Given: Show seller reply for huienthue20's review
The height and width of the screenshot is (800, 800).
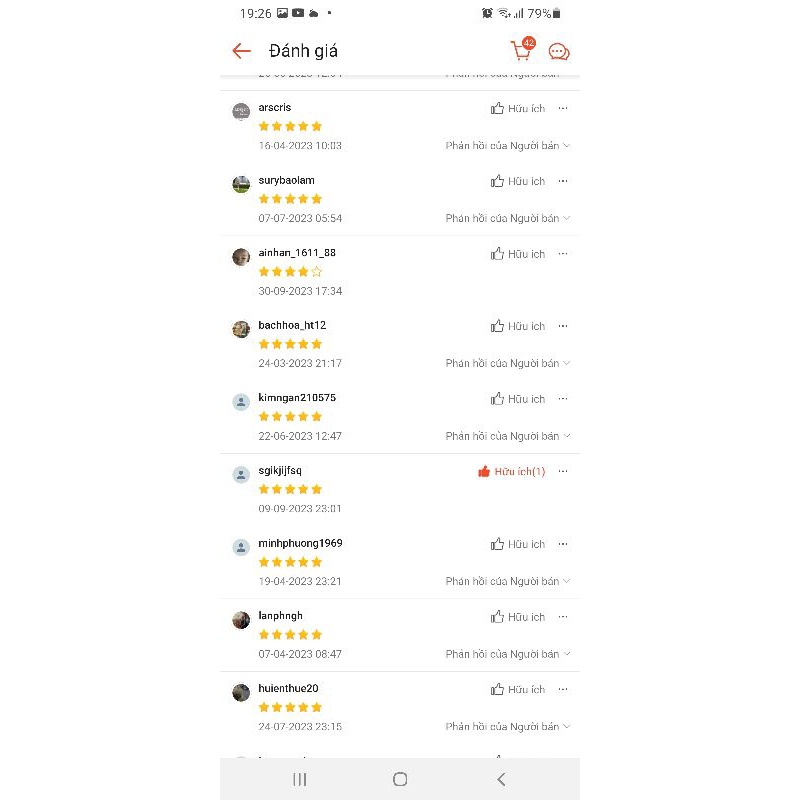Looking at the screenshot, I should tap(508, 727).
